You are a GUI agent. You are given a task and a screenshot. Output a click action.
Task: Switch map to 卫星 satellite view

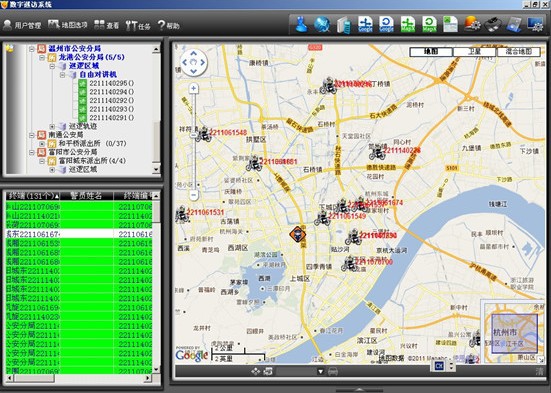(x=474, y=52)
